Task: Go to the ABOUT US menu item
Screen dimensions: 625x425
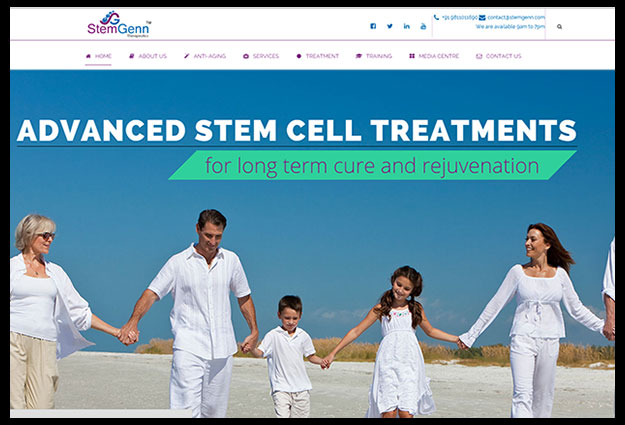Action: click(148, 56)
